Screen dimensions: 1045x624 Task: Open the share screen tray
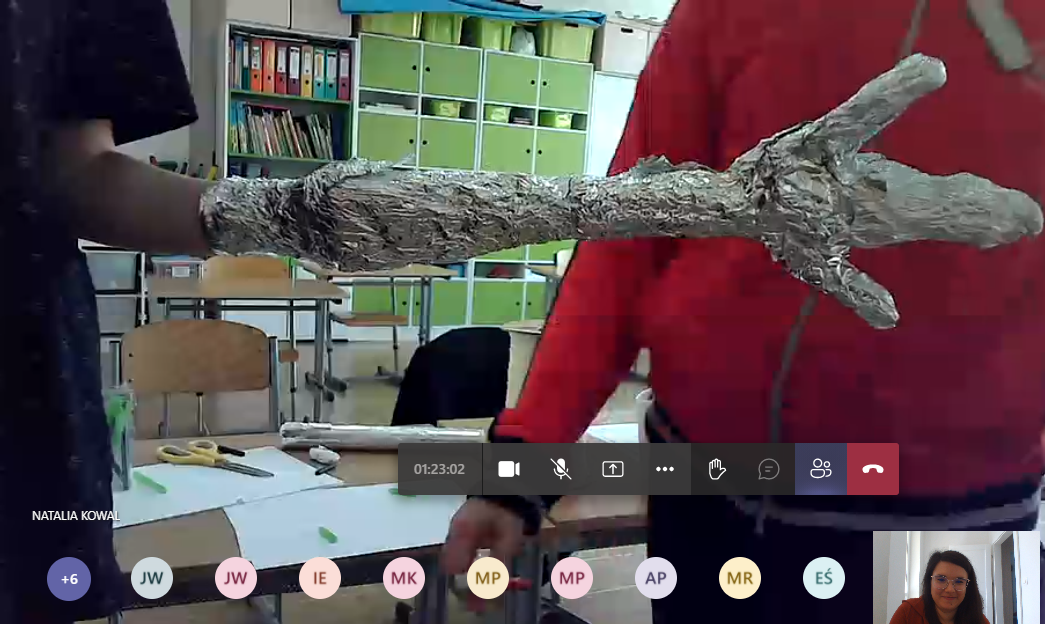[613, 469]
